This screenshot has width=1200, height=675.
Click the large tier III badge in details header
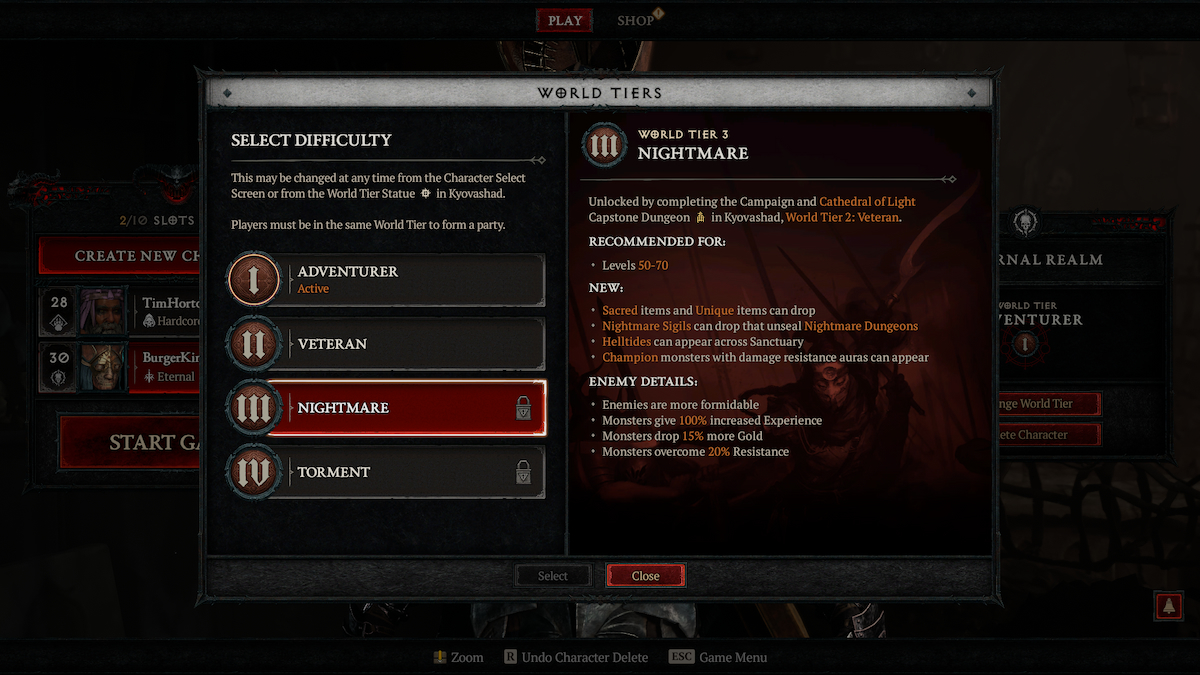coord(605,145)
